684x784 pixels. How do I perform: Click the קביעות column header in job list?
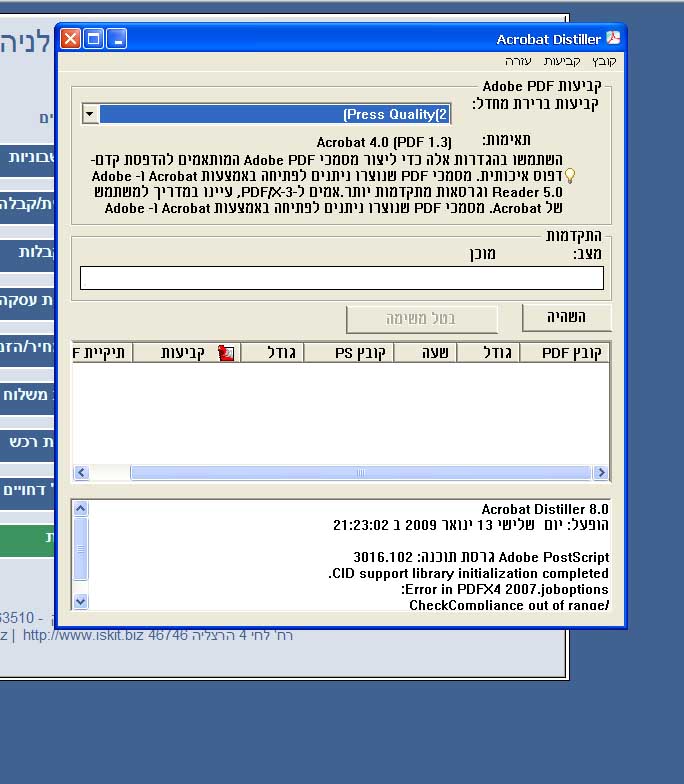[x=186, y=353]
